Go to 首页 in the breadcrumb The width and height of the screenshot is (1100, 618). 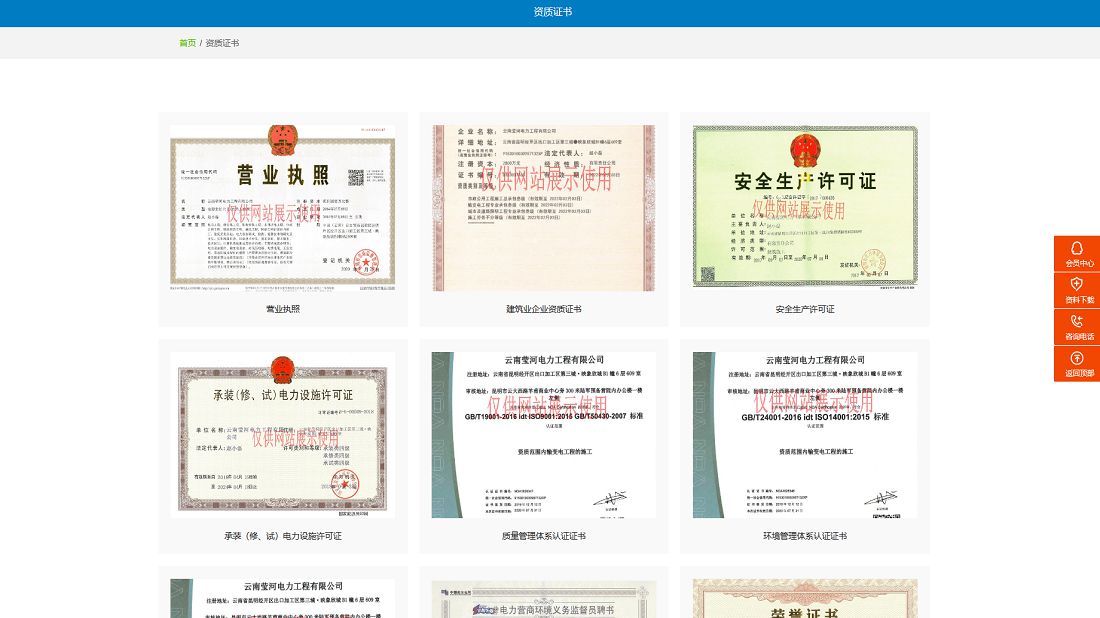point(187,43)
